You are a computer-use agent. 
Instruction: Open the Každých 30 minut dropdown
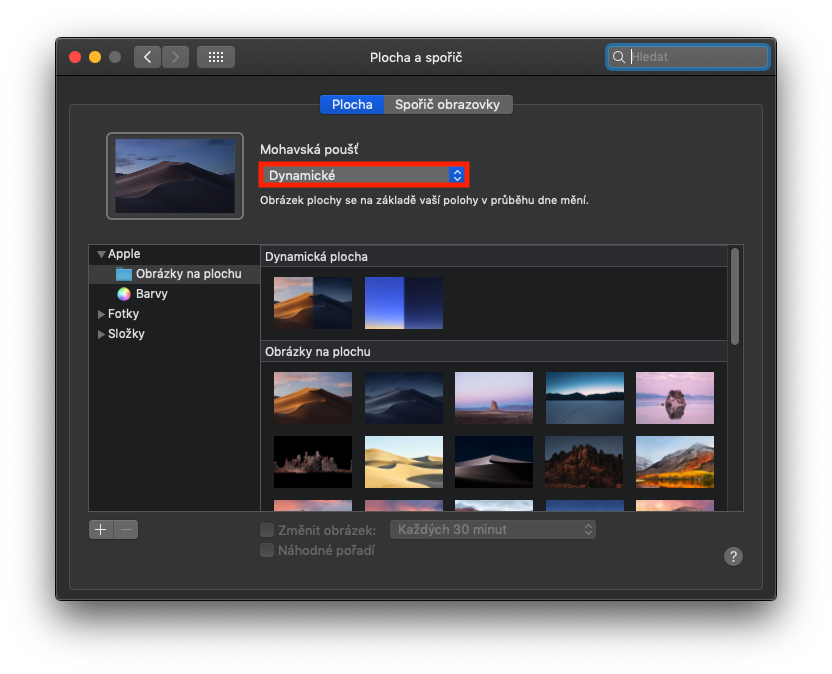coord(492,529)
